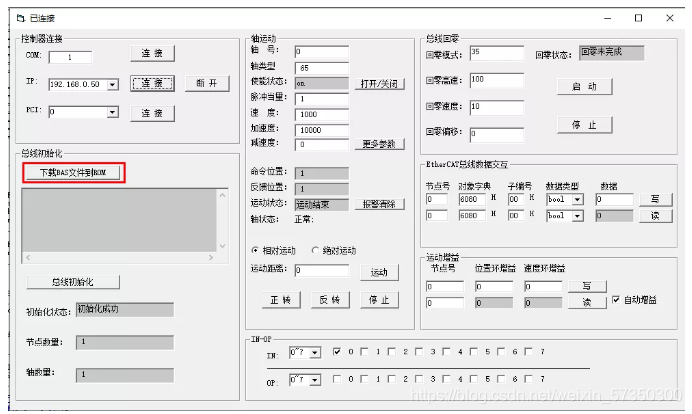Image resolution: width=692 pixels, height=414 pixels.
Task: Open the IN range dropdown 0~7
Action: tap(315, 353)
